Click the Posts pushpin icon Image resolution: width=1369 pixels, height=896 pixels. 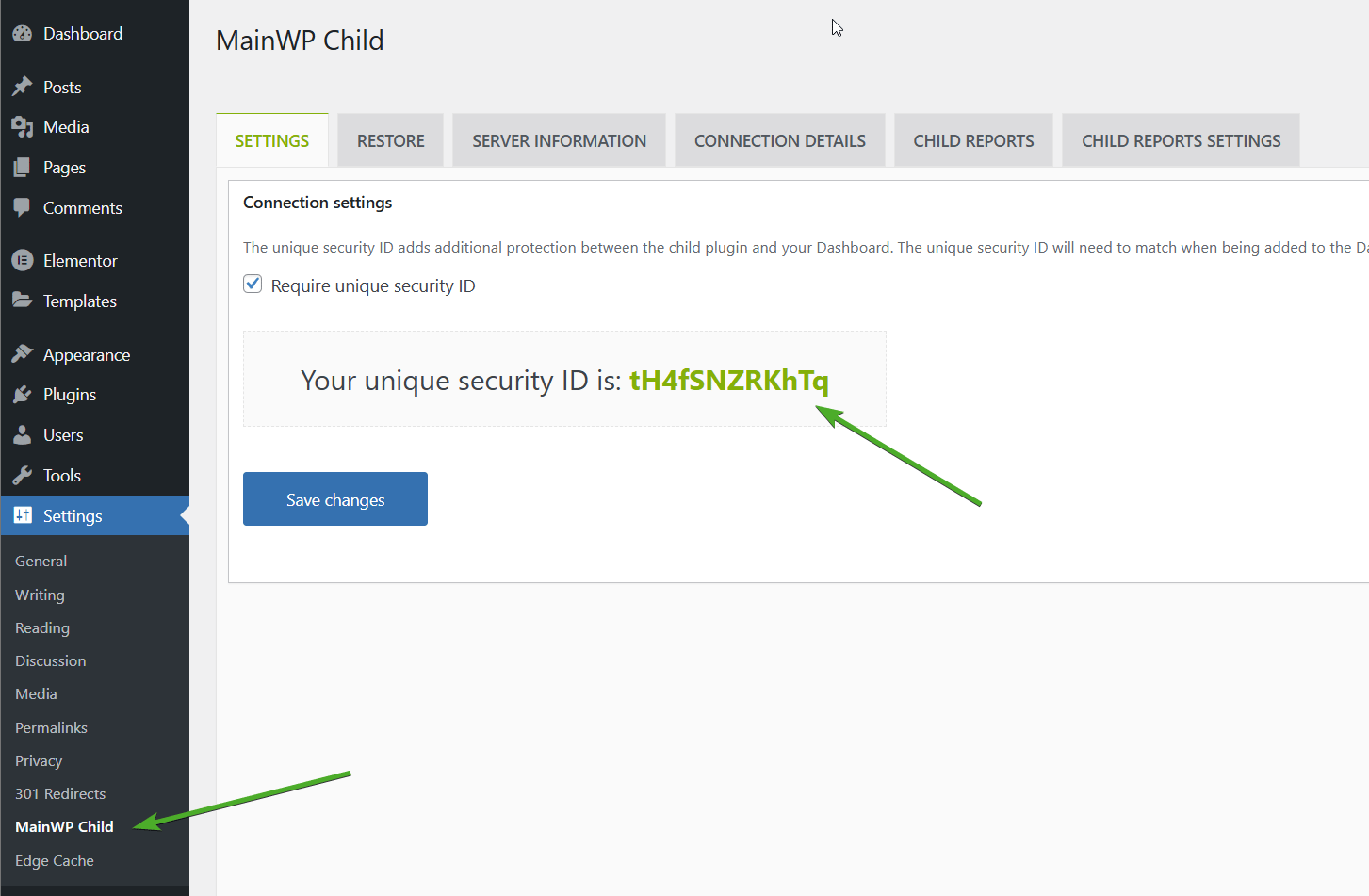23,87
